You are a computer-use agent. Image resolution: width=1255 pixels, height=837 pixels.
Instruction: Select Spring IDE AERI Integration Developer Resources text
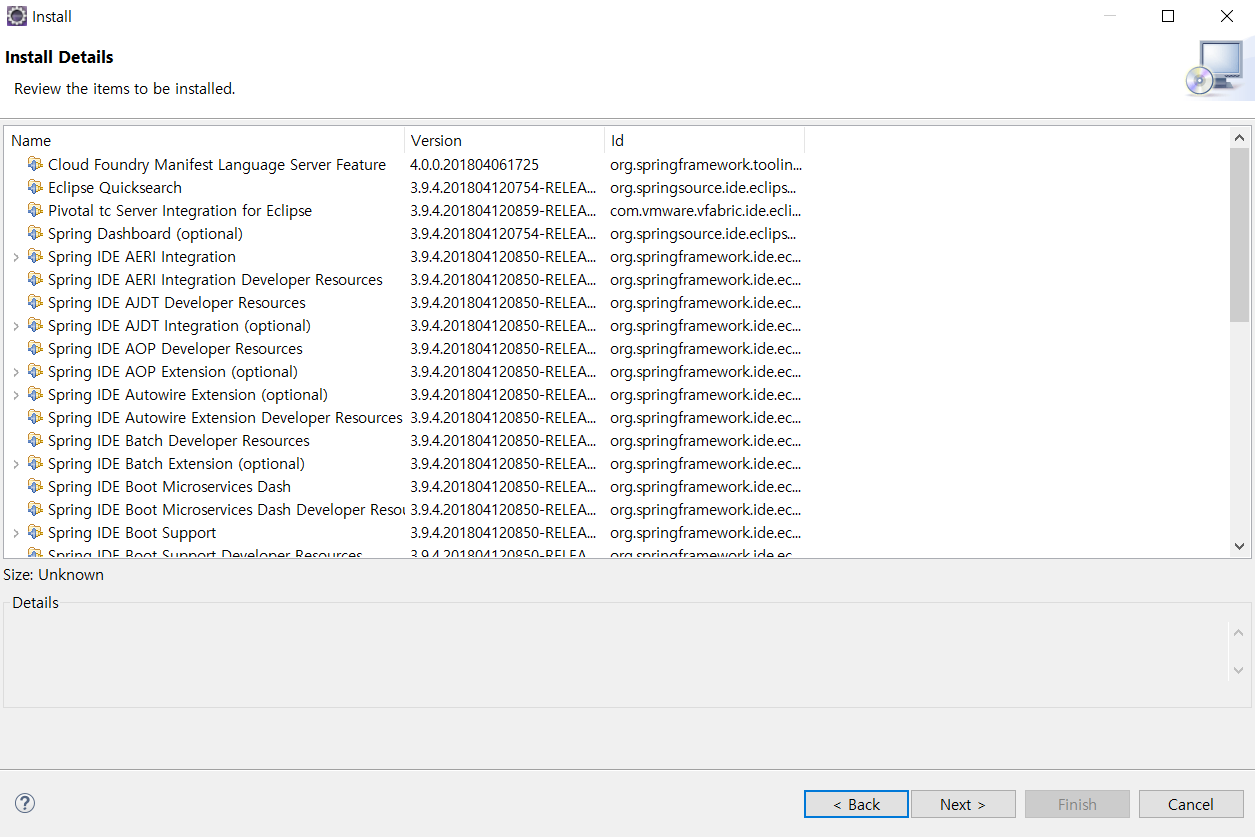215,279
